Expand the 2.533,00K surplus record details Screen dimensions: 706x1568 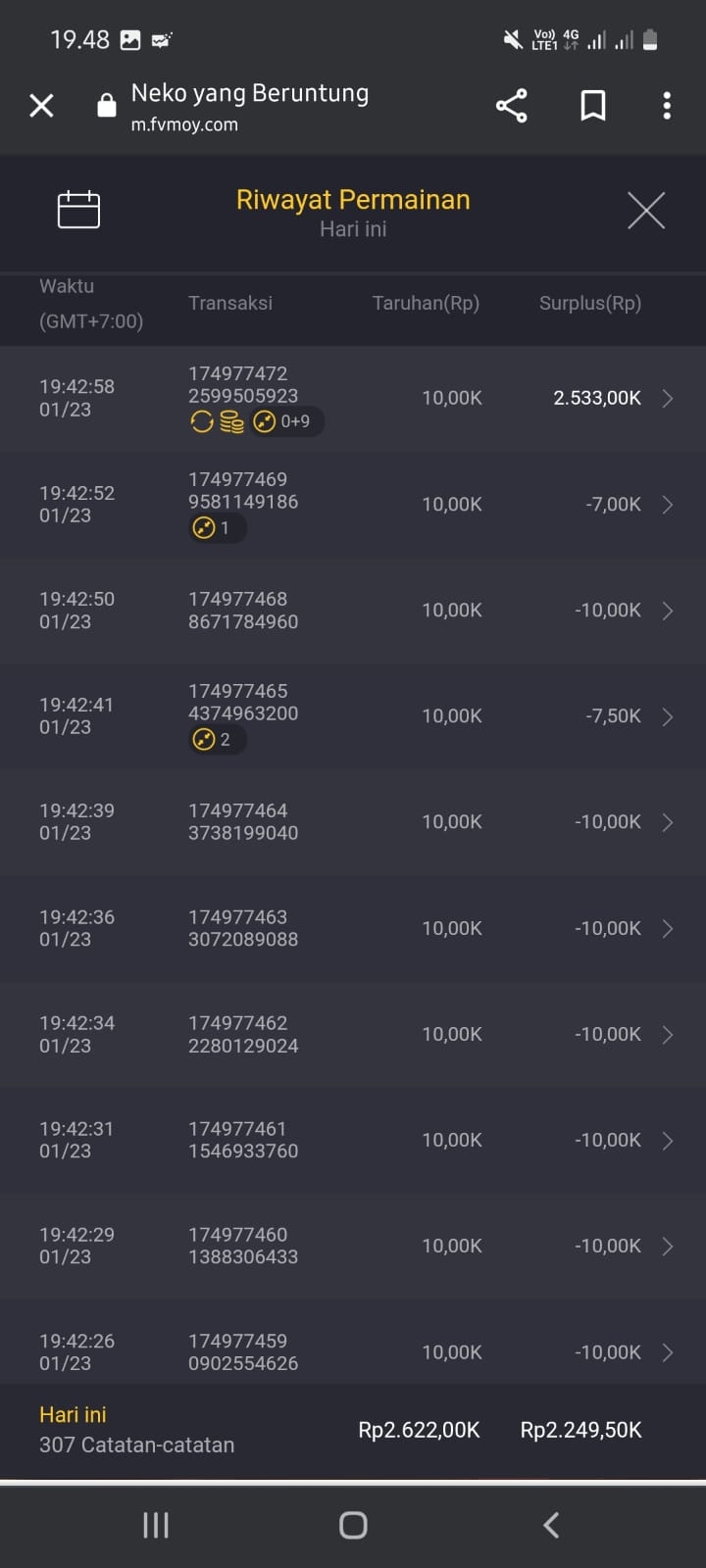(x=668, y=398)
